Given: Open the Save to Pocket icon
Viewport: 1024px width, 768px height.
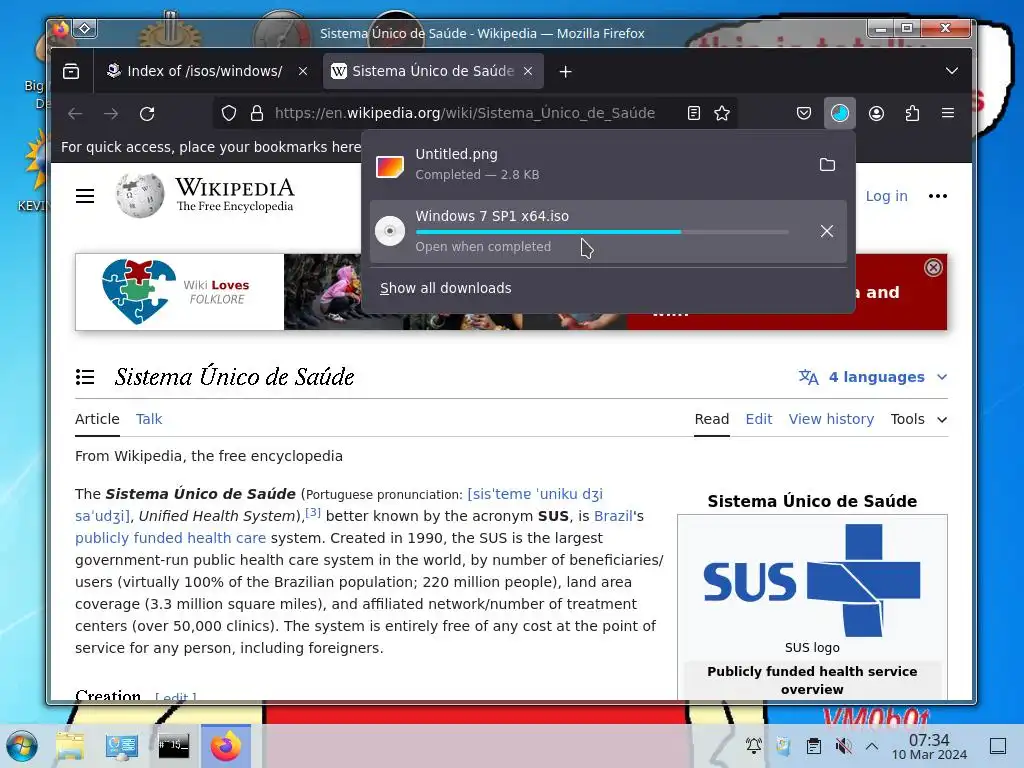Looking at the screenshot, I should (804, 114).
